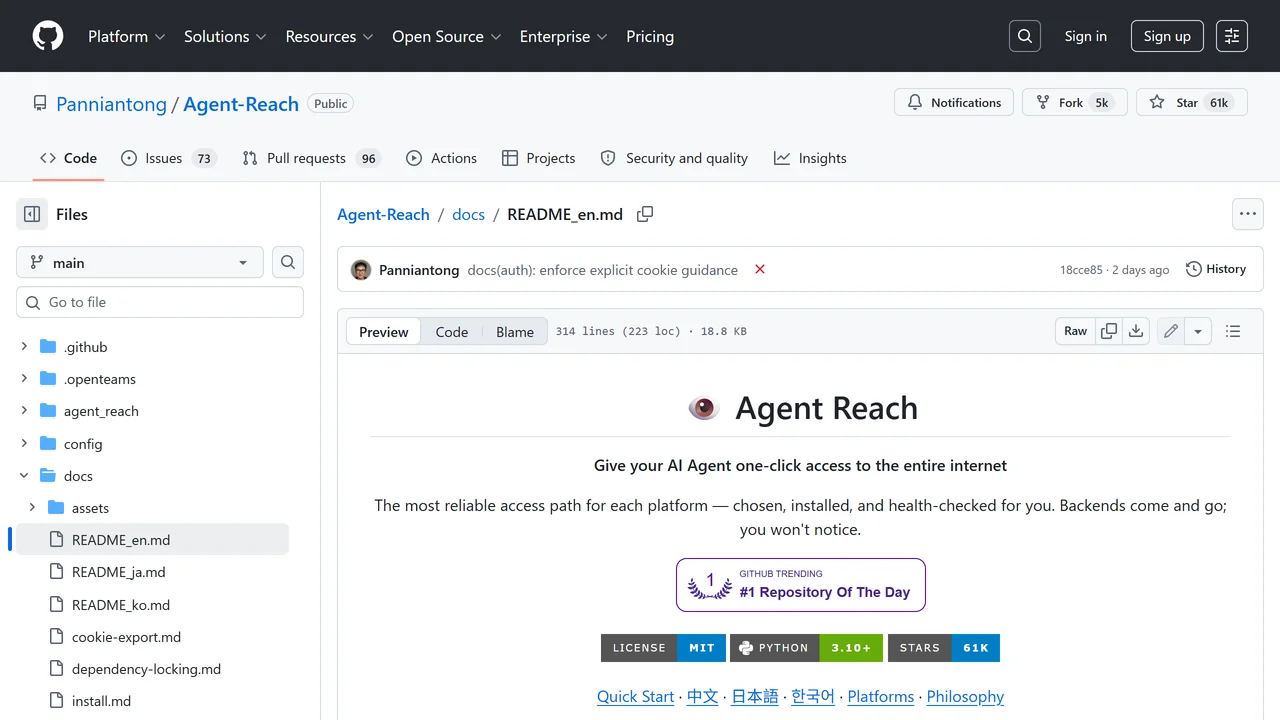The height and width of the screenshot is (720, 1280).
Task: Open the Insights tab
Action: tap(810, 158)
